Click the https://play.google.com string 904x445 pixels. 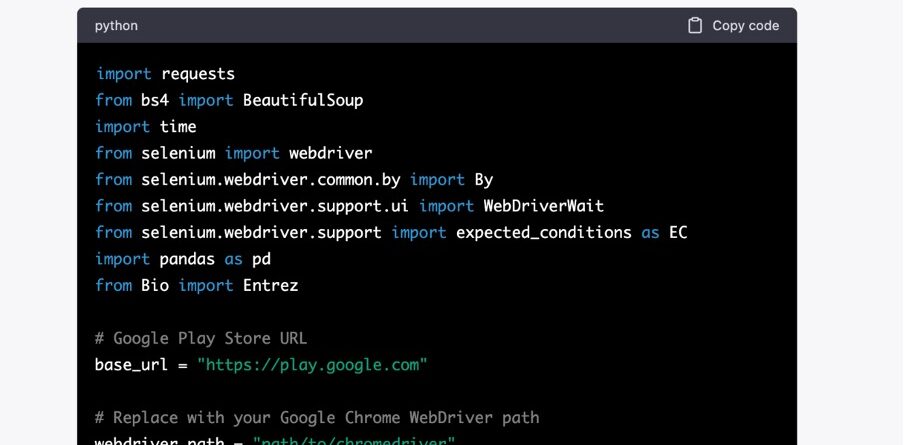click(312, 365)
